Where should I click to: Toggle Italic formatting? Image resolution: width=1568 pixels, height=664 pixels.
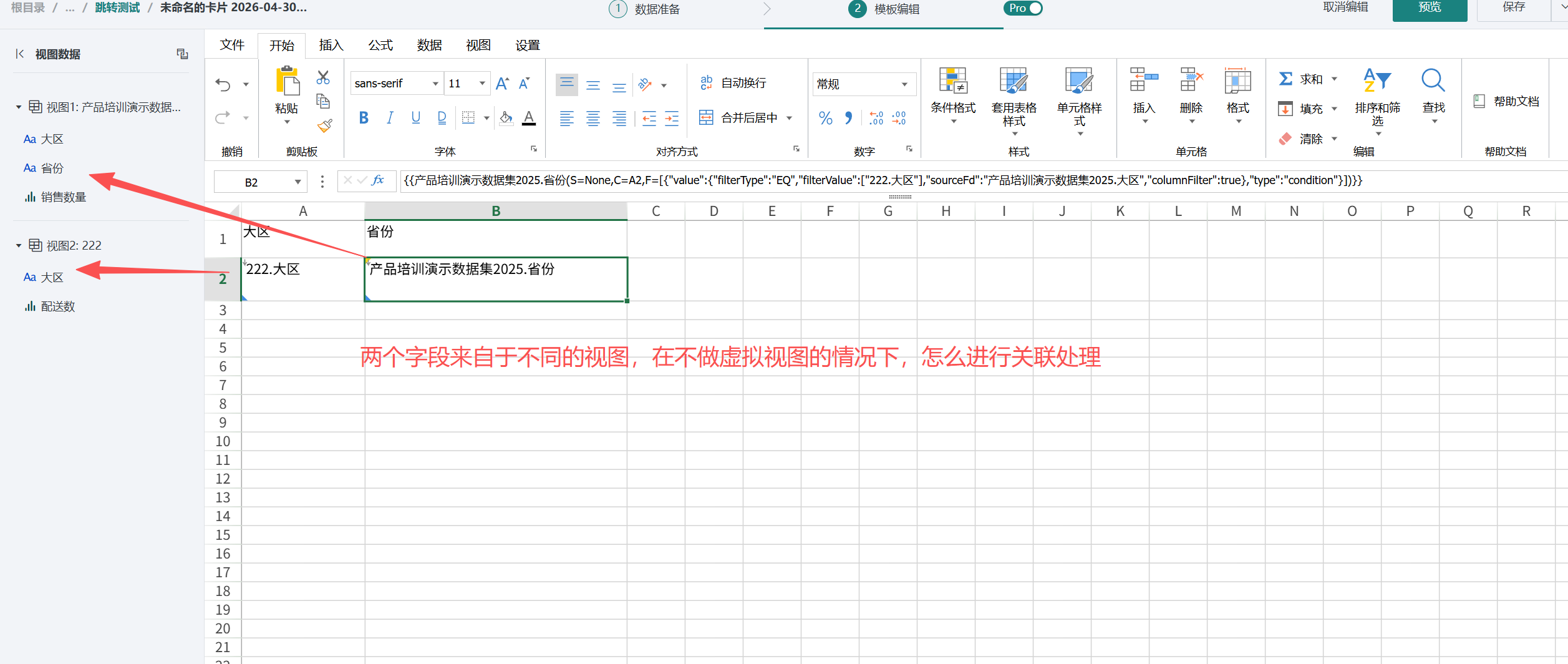click(390, 118)
